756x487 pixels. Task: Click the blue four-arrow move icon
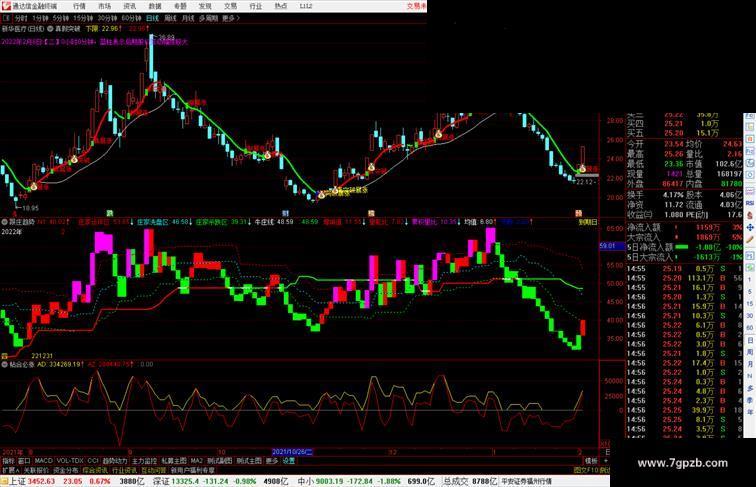(750, 227)
